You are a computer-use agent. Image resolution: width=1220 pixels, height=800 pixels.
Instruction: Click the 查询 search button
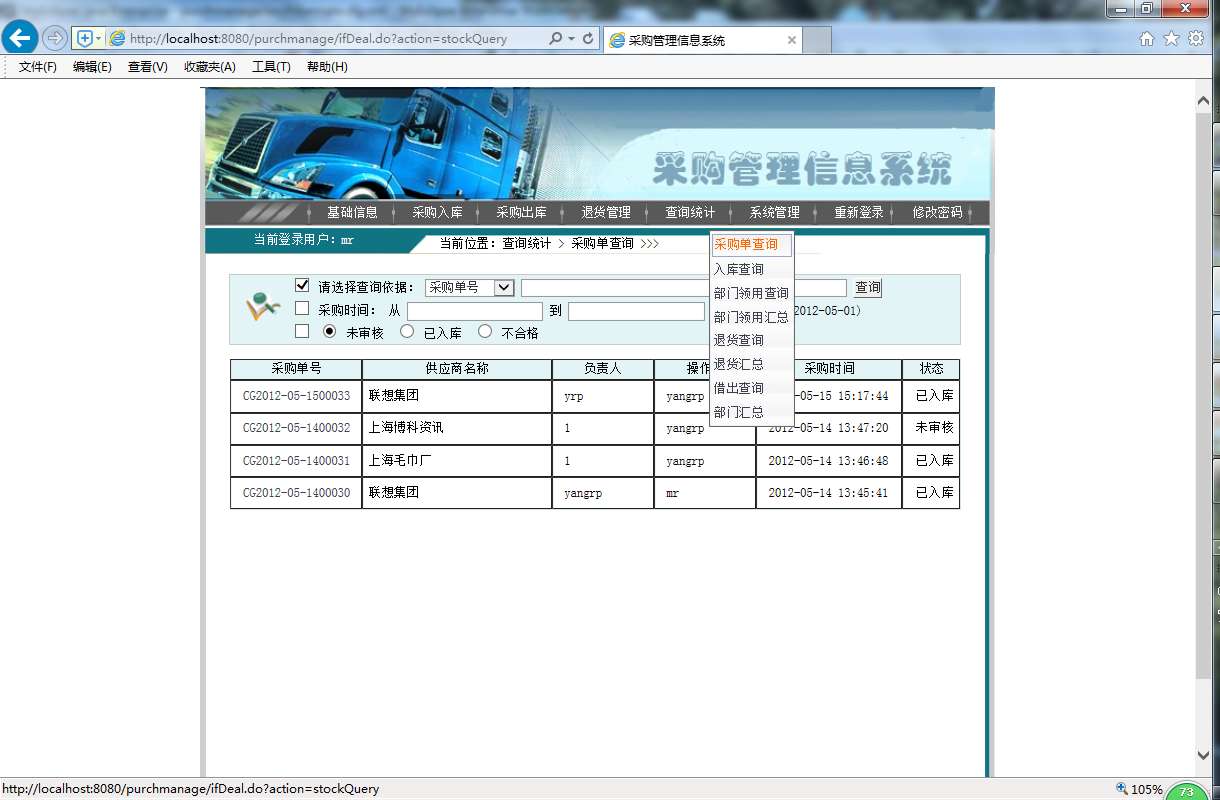tap(864, 287)
